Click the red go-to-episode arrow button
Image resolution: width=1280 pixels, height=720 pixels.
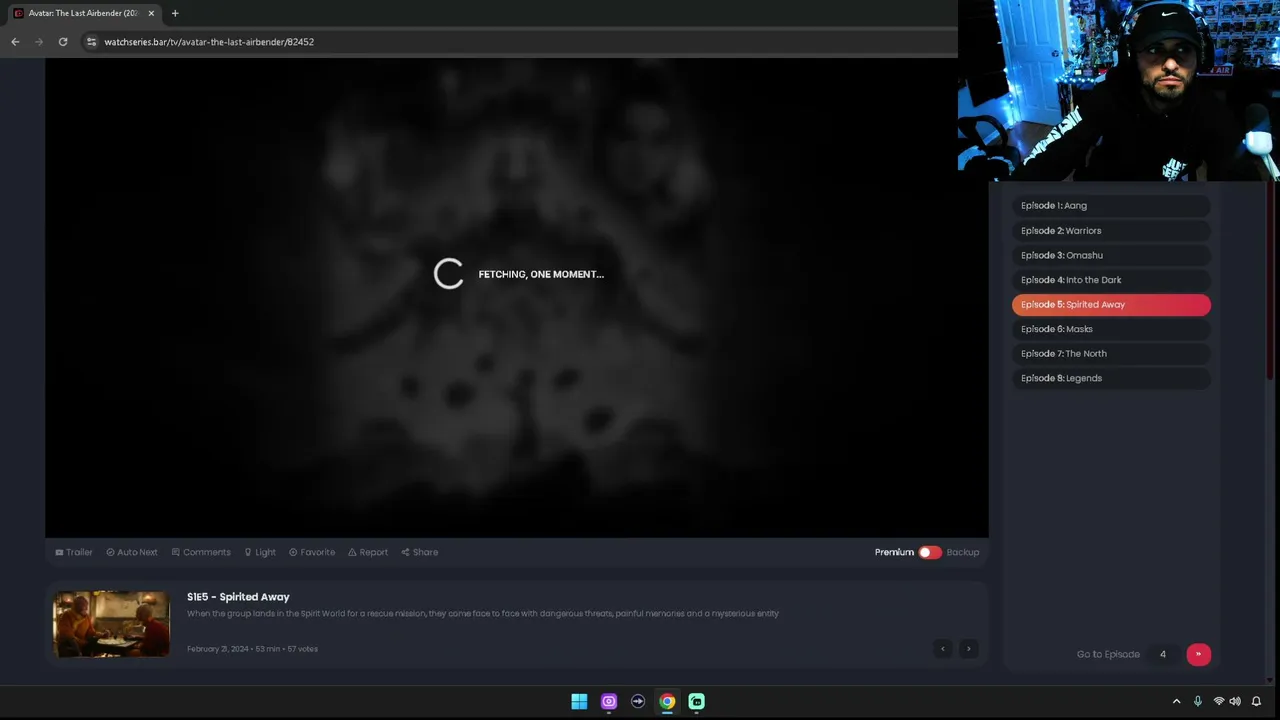click(1198, 654)
